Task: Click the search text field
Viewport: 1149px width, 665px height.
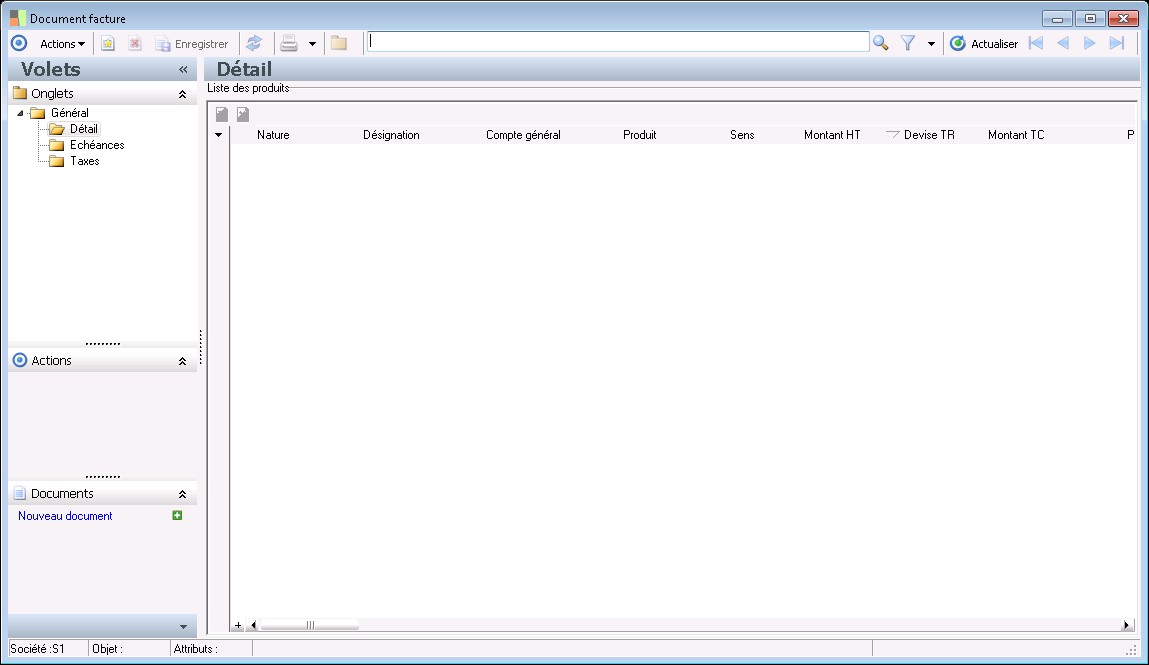Action: pos(618,42)
